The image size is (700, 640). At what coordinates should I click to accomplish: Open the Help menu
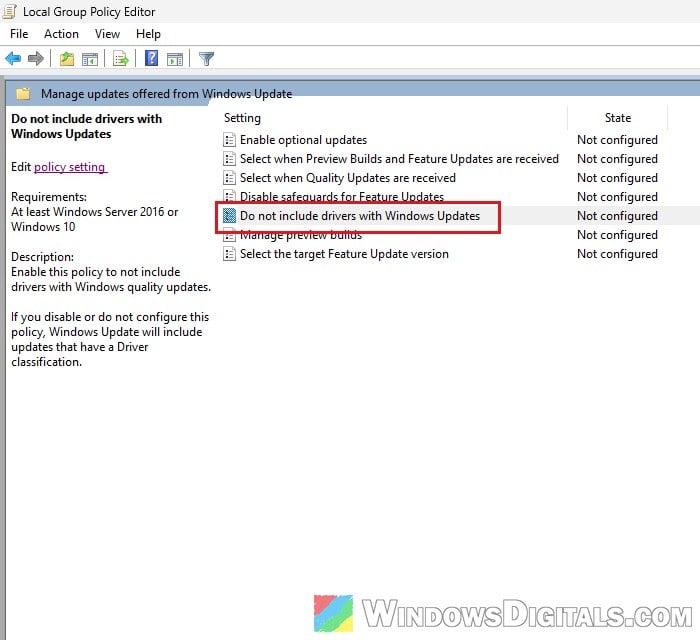click(148, 34)
